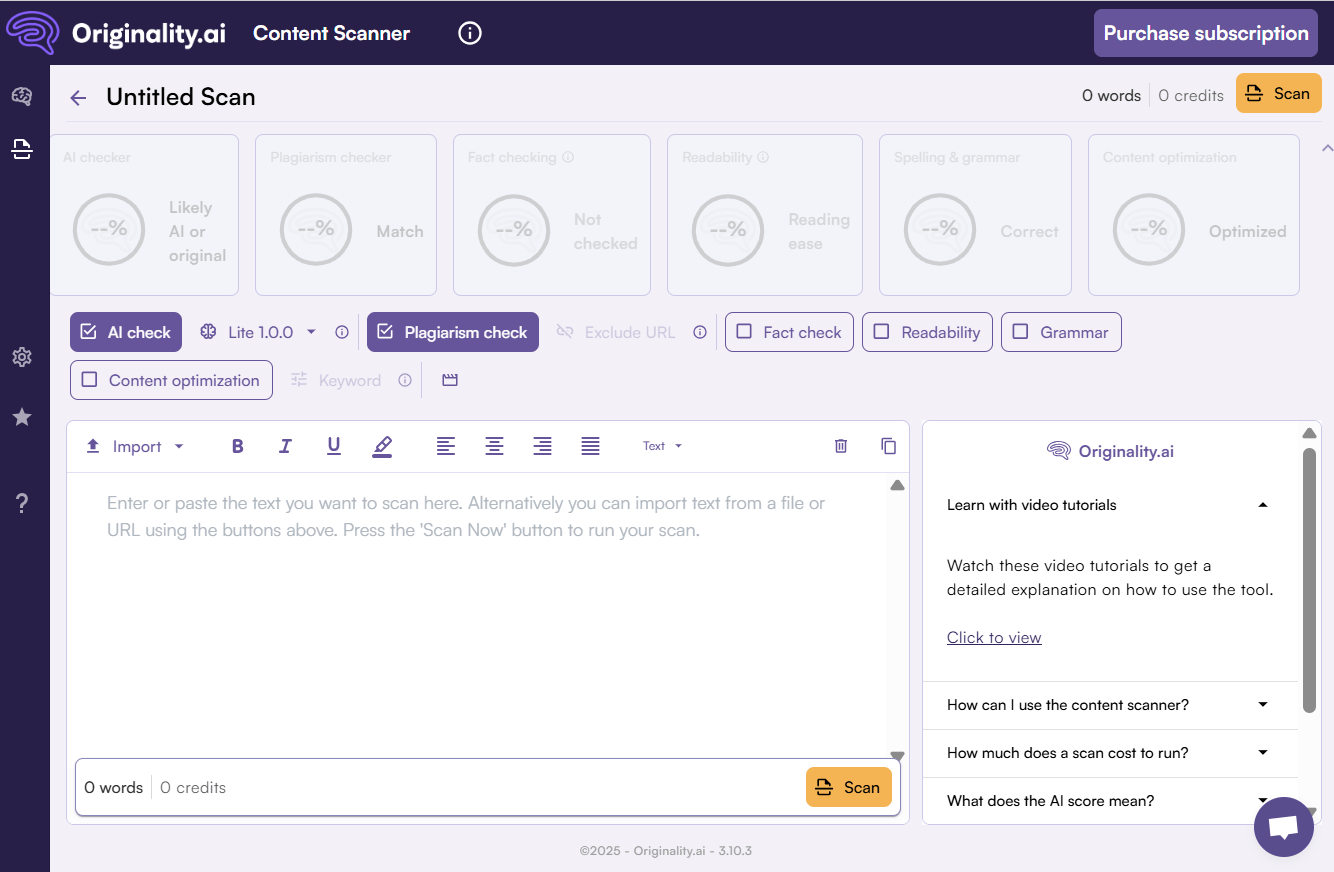Open the Lite 1.0.0 model dropdown
The image size is (1334, 872).
pos(258,332)
